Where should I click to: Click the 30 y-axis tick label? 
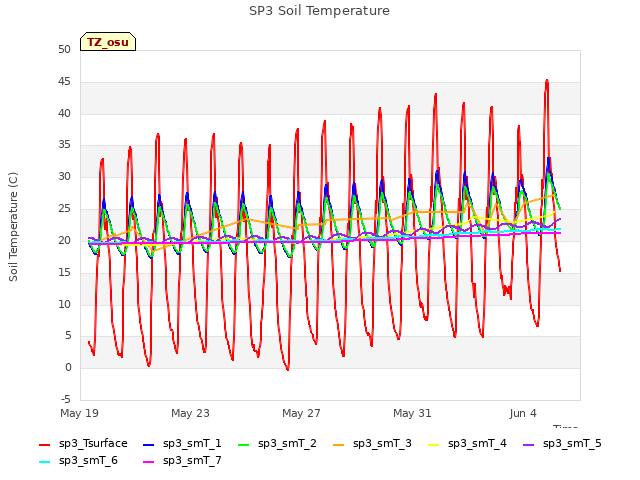tap(64, 177)
